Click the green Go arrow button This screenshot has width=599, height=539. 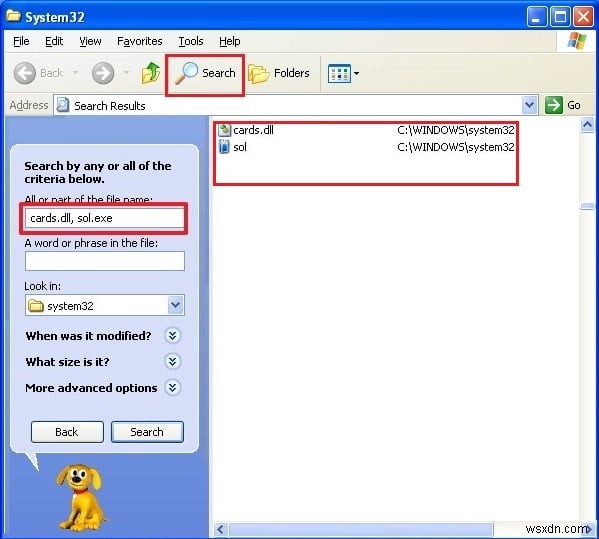click(x=554, y=105)
